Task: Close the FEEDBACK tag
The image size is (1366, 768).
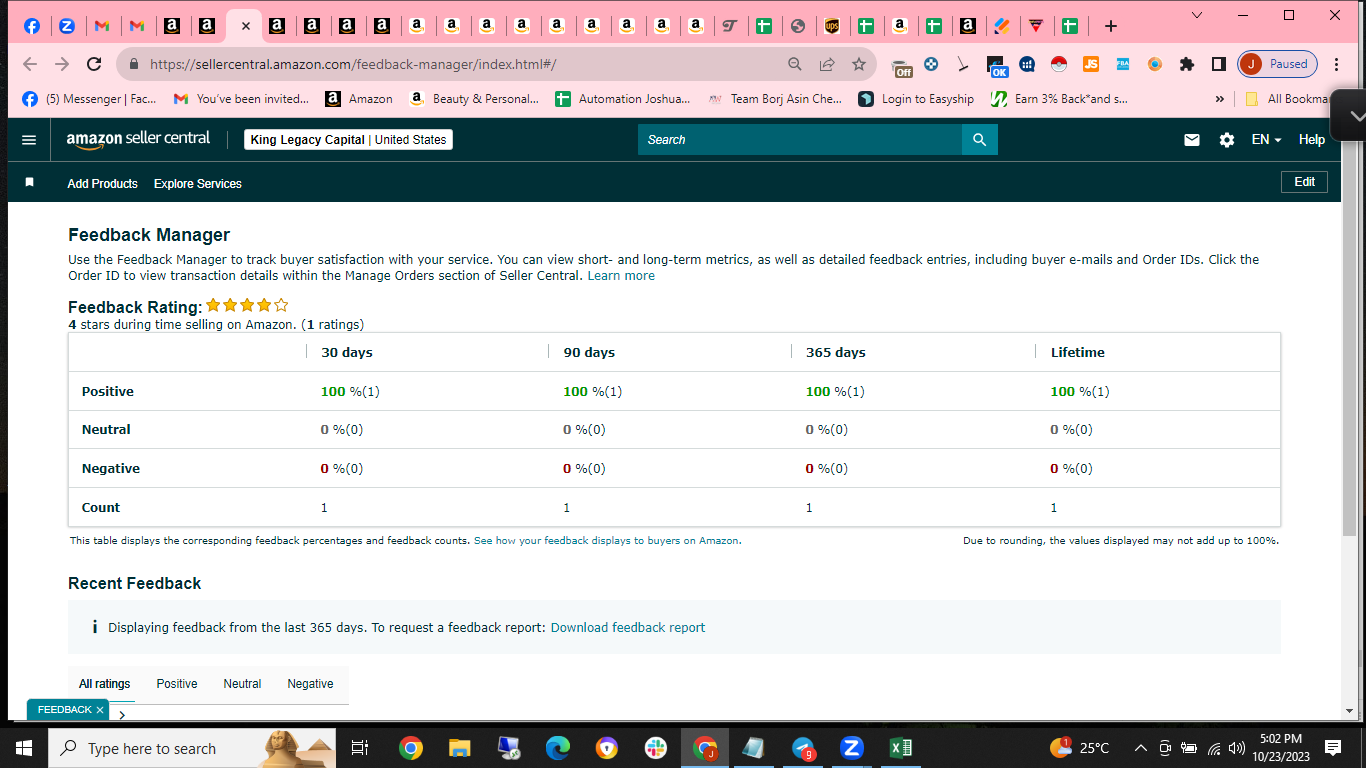Action: [100, 710]
